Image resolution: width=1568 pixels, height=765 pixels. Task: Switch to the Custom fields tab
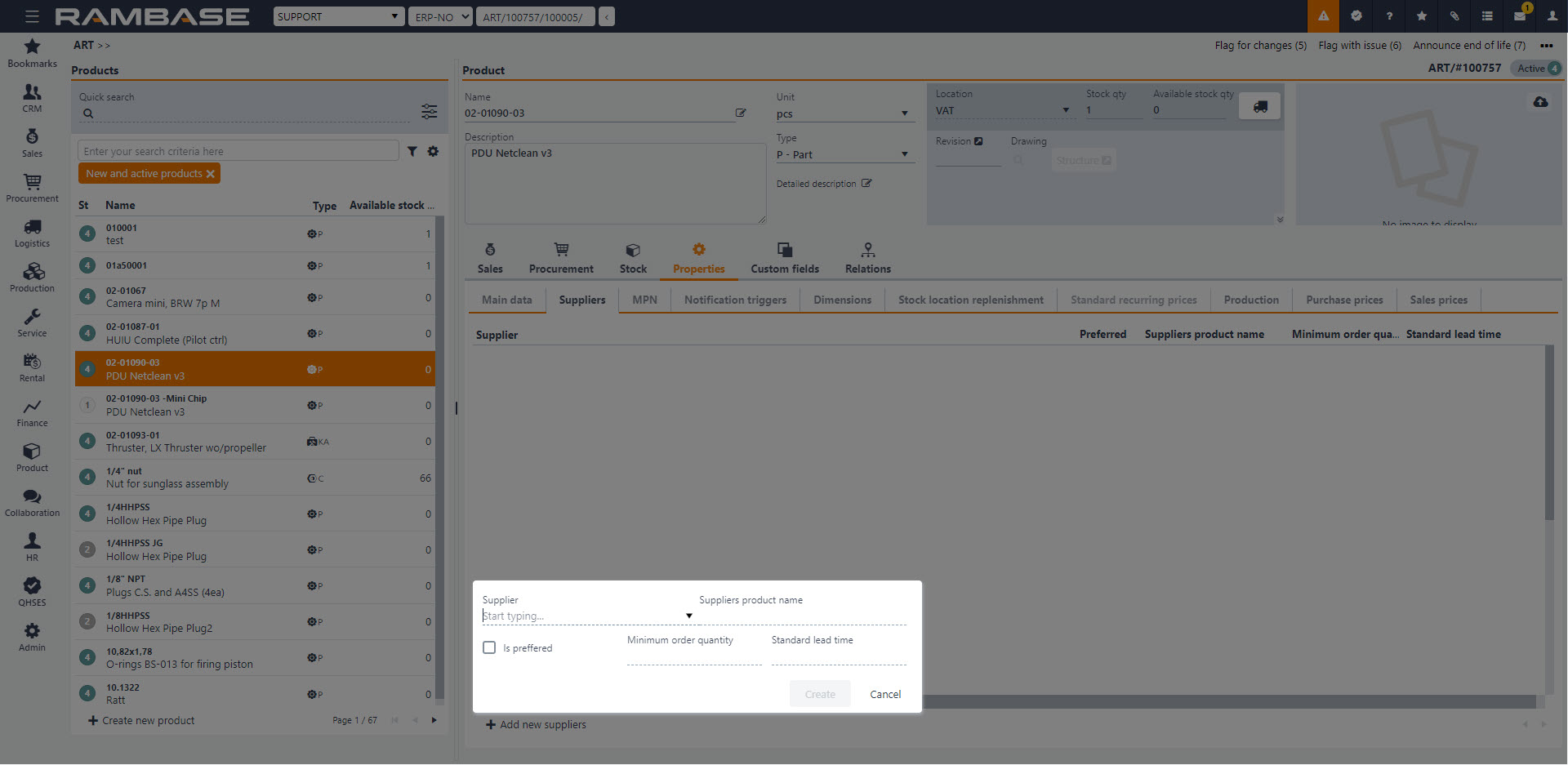coord(784,258)
